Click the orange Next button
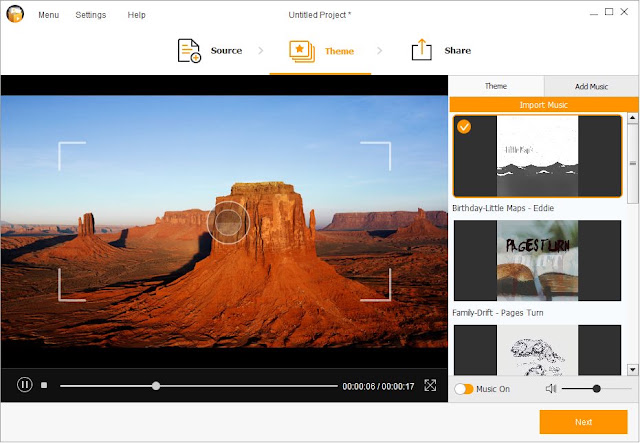Image resolution: width=640 pixels, height=443 pixels. click(583, 422)
